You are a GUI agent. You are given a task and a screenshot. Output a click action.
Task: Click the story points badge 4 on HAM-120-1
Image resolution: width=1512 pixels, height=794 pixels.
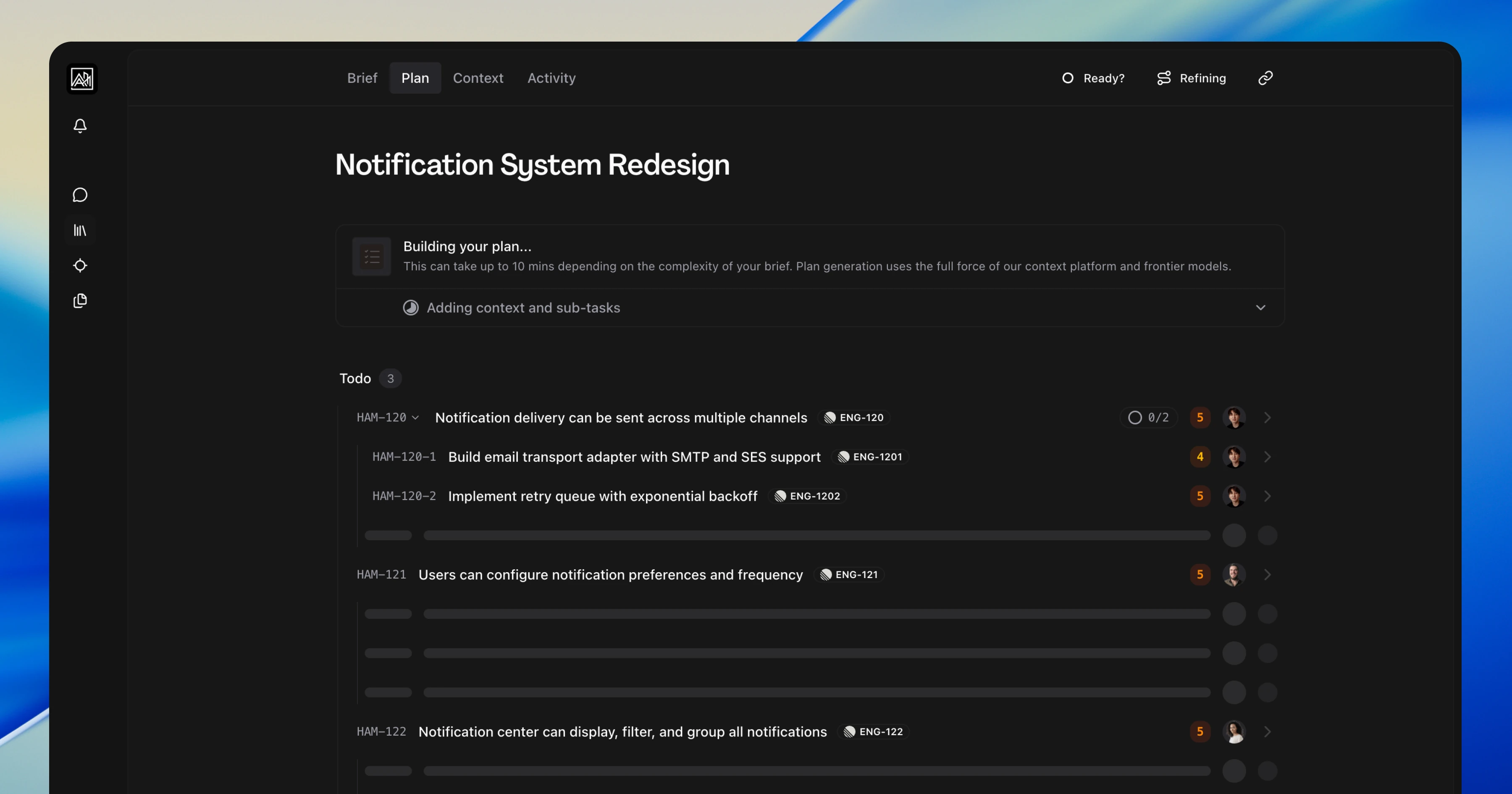1200,457
